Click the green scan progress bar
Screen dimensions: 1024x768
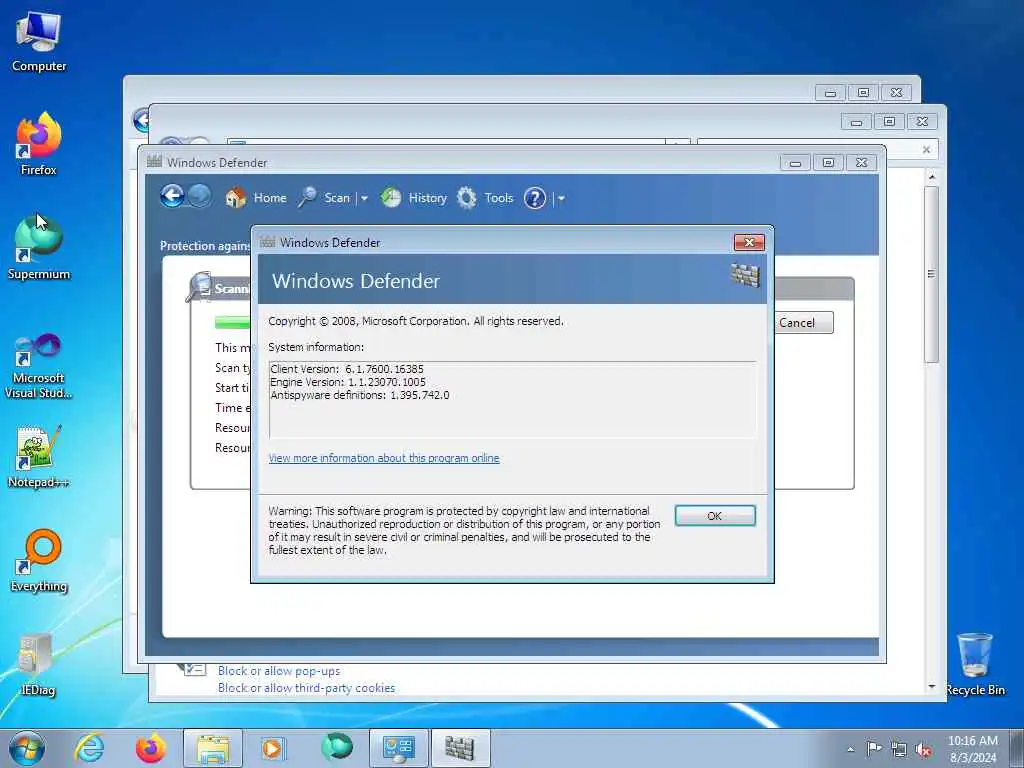pos(233,322)
